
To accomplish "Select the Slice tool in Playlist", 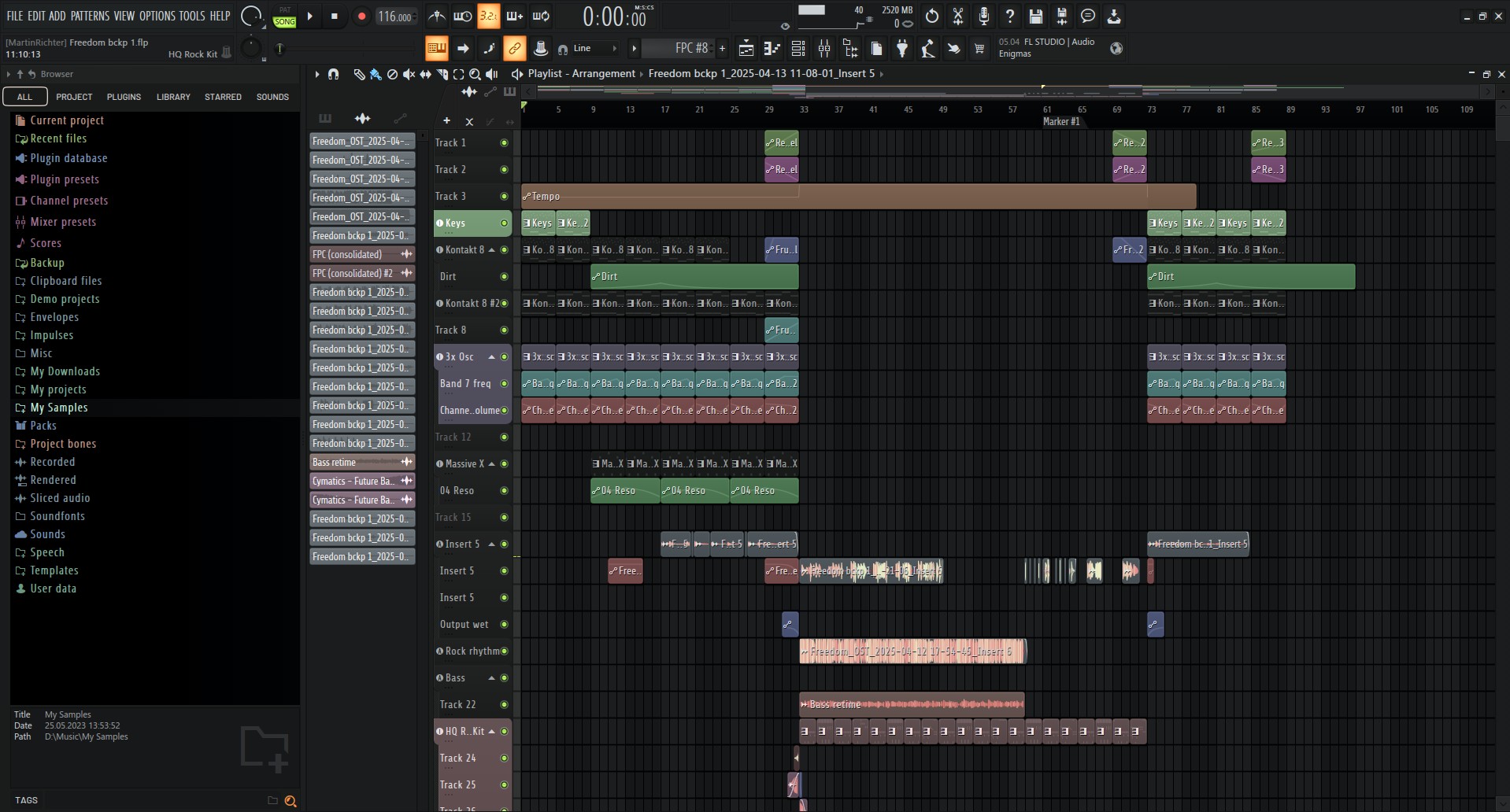I will coord(442,74).
